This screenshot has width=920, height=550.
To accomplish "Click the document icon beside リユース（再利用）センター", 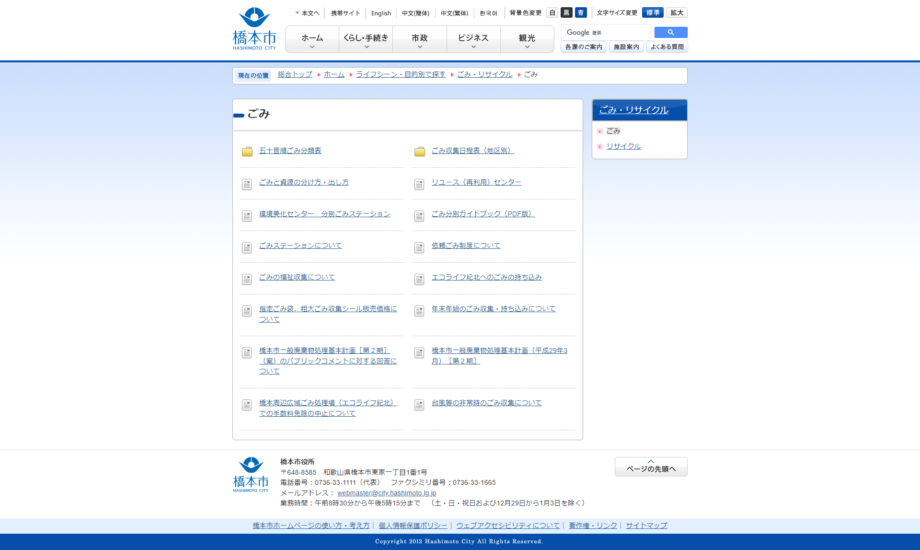I will point(420,184).
